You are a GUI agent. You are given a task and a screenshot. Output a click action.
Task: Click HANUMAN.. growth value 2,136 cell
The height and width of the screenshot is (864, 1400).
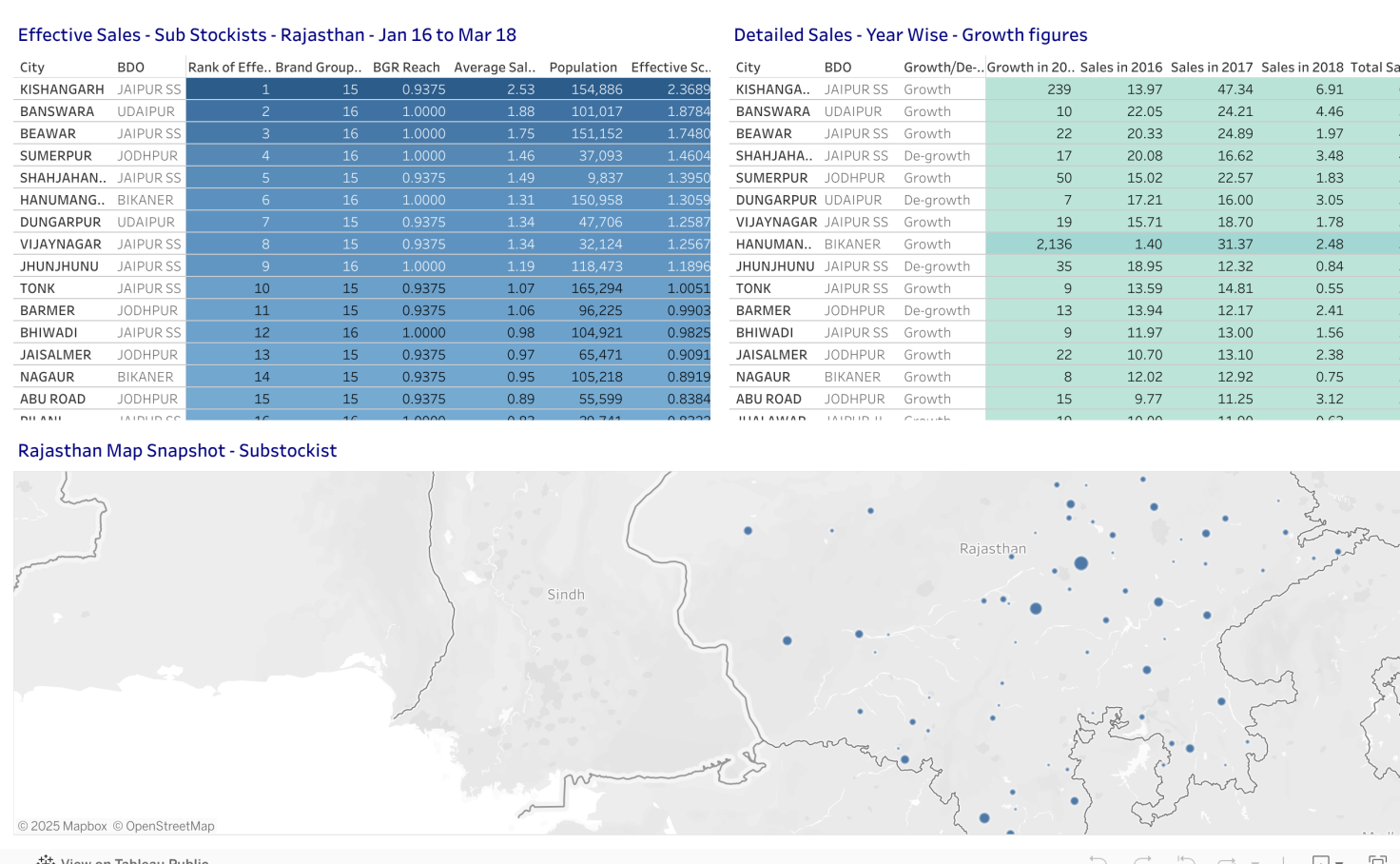coord(1053,245)
